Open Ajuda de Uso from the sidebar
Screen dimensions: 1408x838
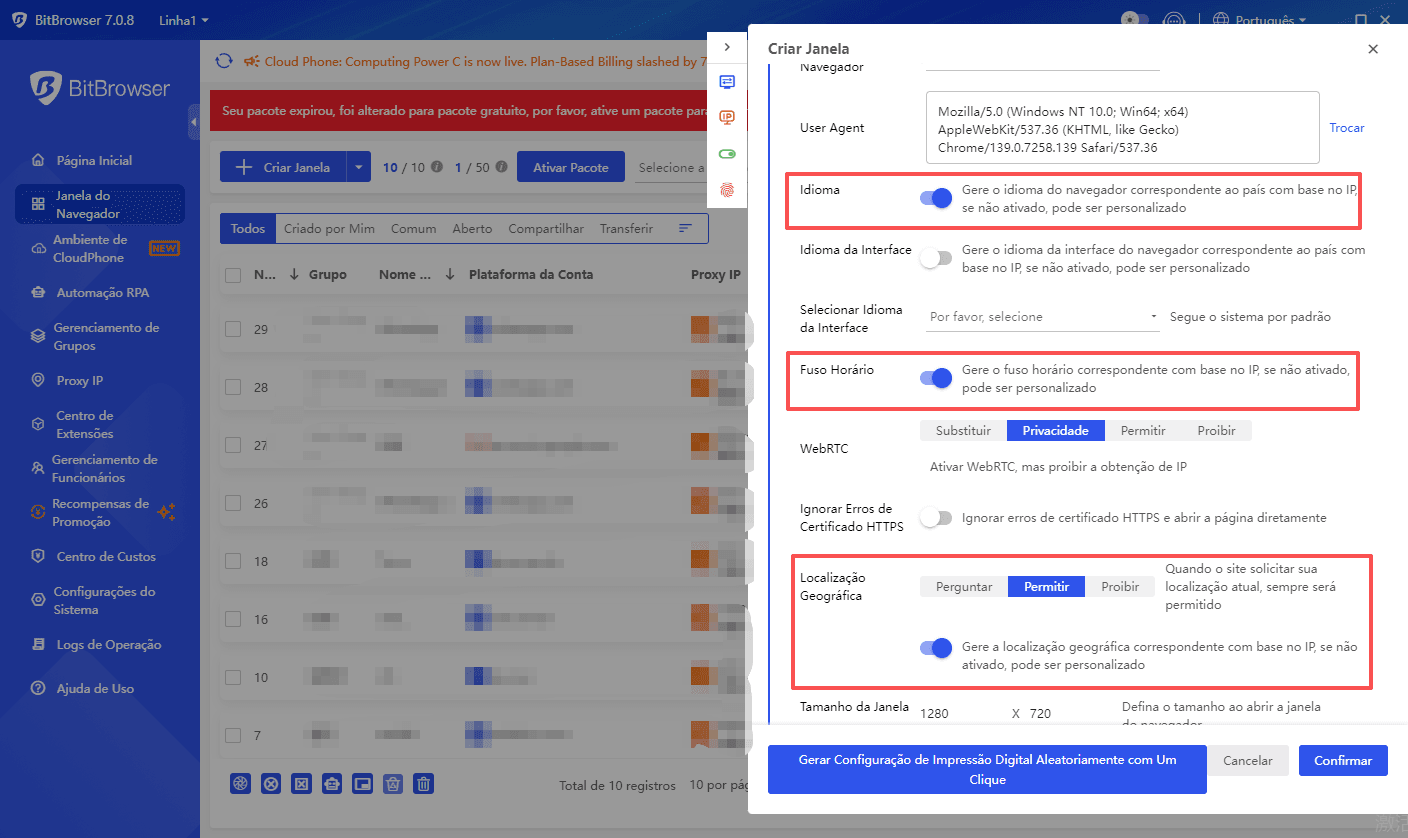(x=96, y=688)
